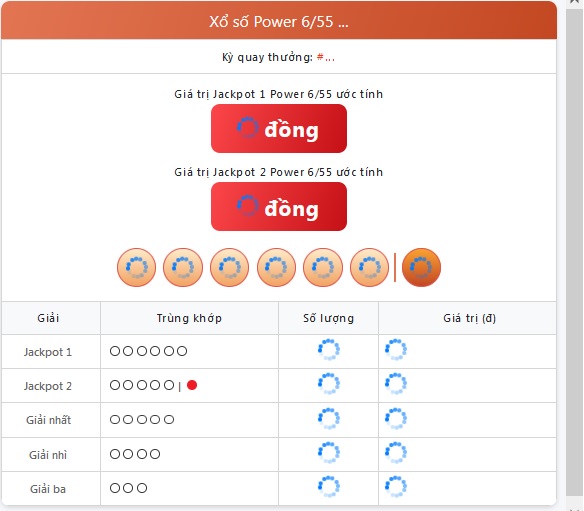Click the 'Giải nhất' row label
The height and width of the screenshot is (511, 584).
click(x=48, y=420)
